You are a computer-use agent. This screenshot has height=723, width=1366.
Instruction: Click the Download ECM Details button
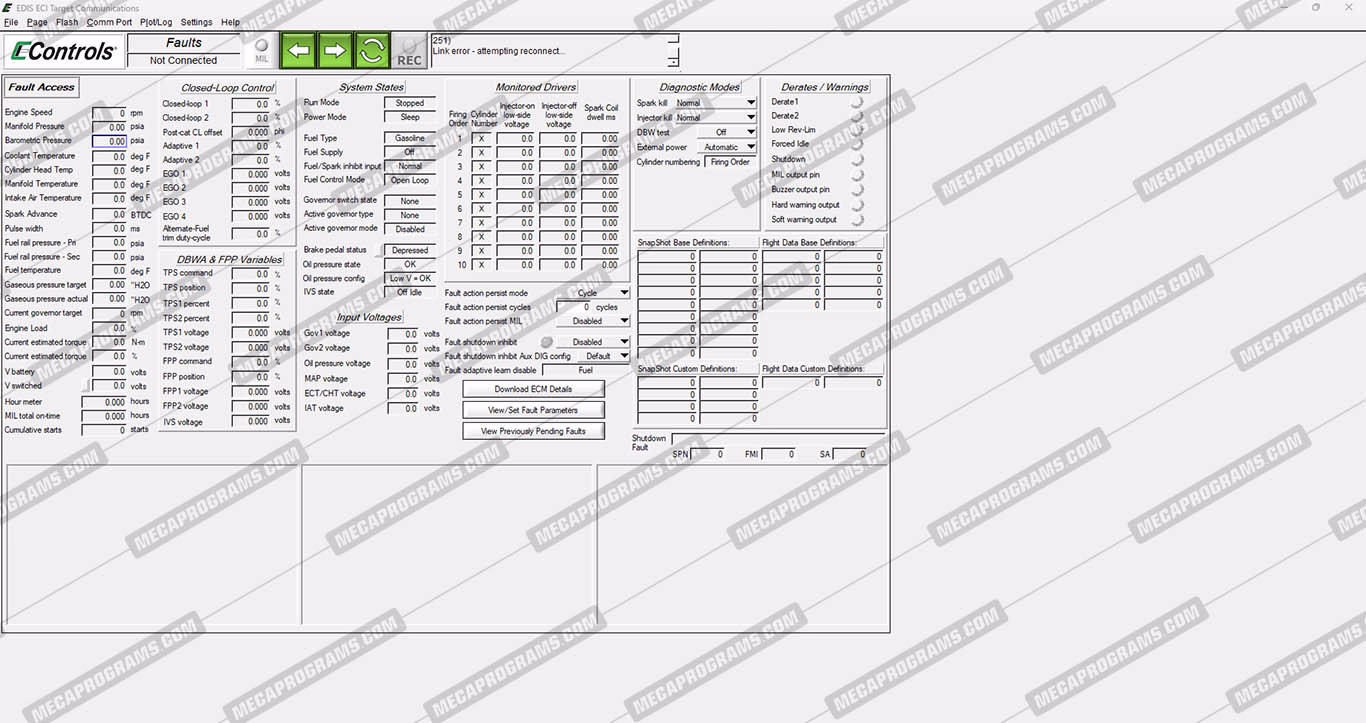[533, 389]
